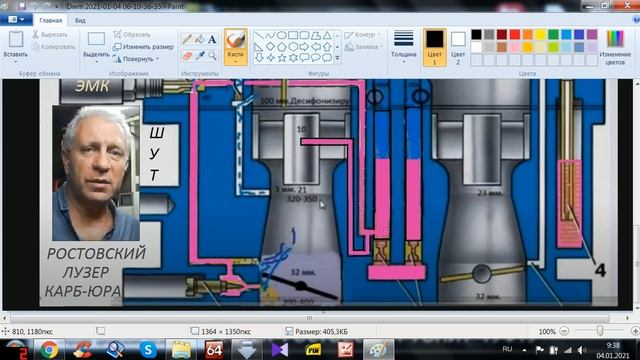Click Вырезать (Cut) button
The width and height of the screenshot is (640, 360).
pos(50,35)
